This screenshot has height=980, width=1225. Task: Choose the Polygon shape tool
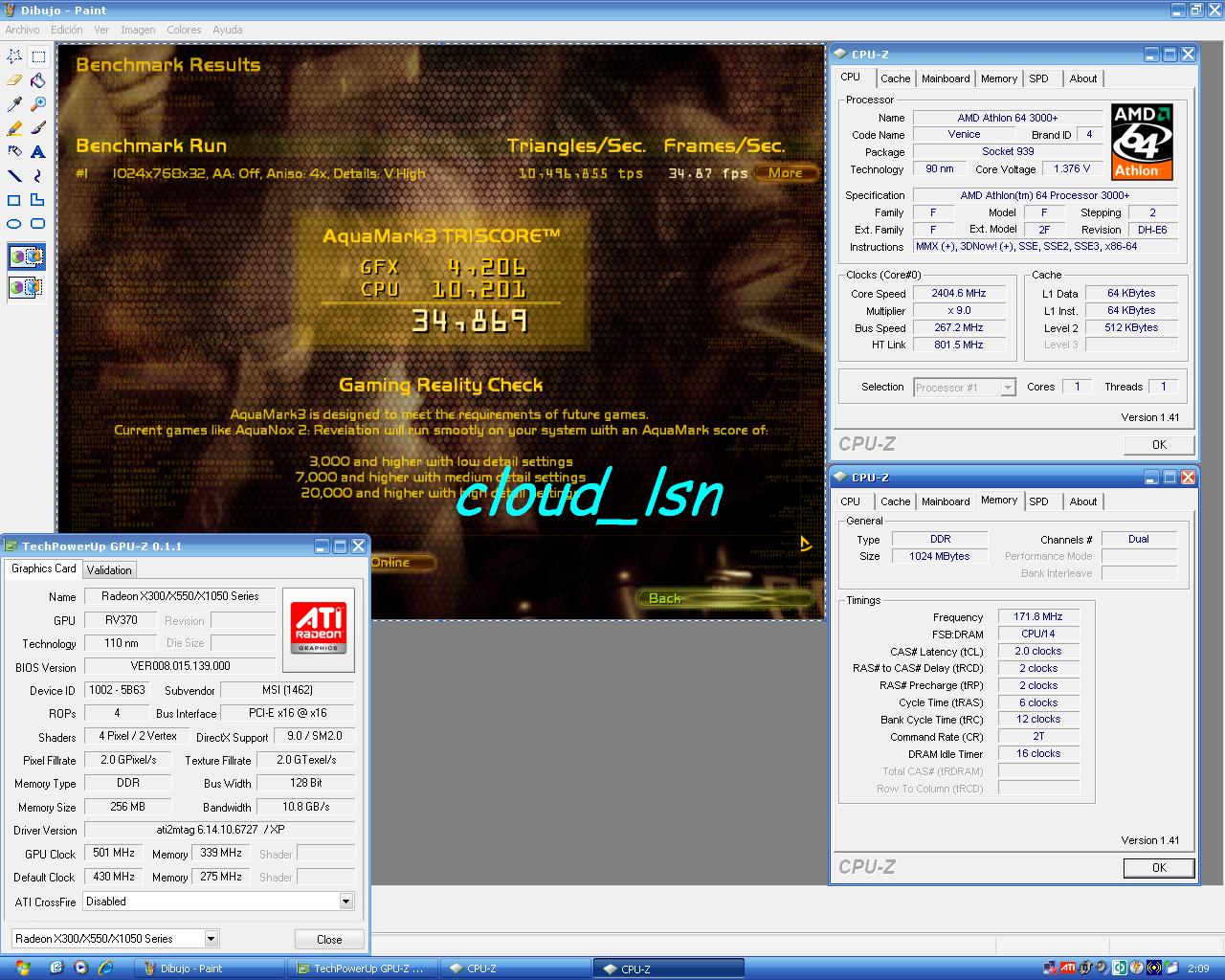point(38,200)
